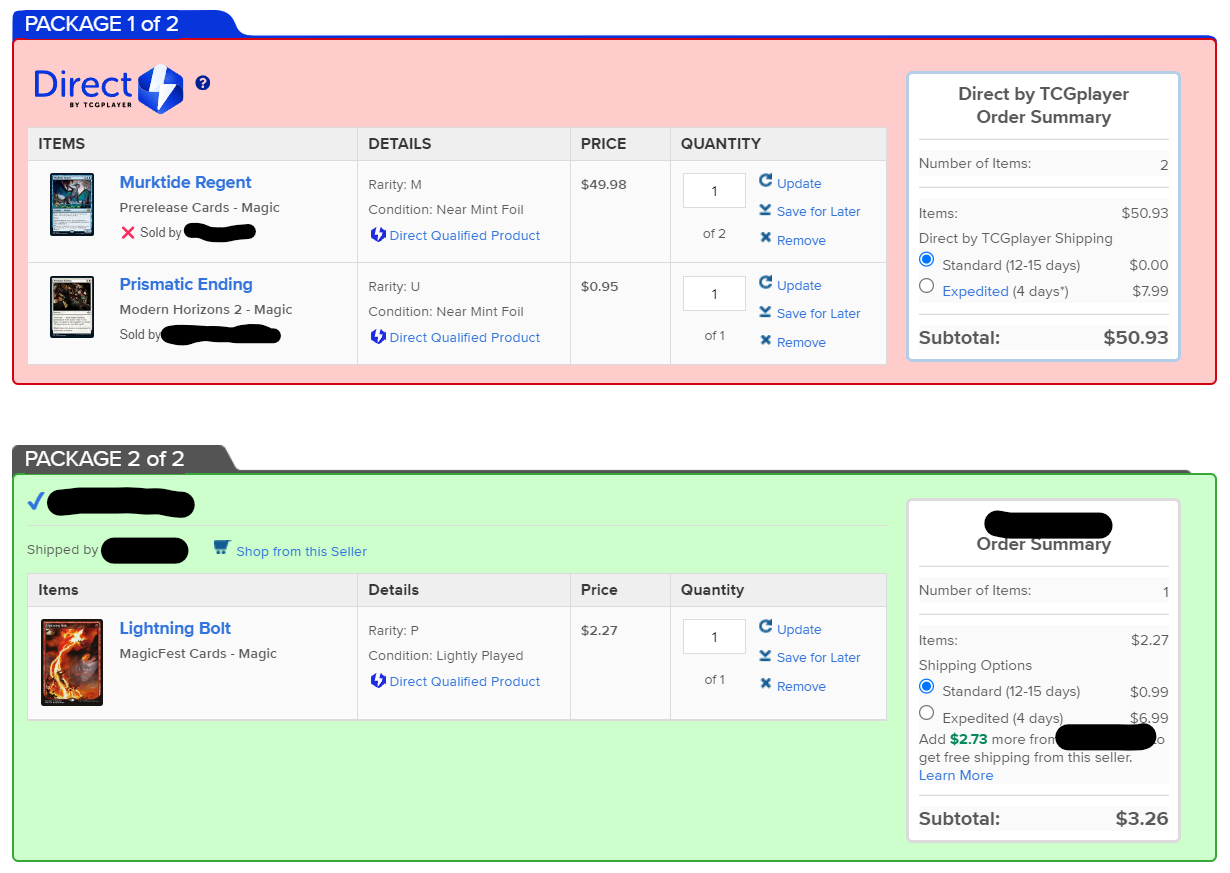Screen dimensions: 1230x873
Task: Click the Lightning Bolt card thumbnail
Action: [x=72, y=662]
